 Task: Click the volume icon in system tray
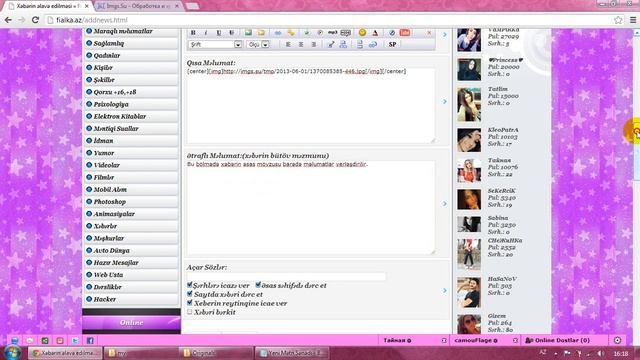click(x=600, y=353)
